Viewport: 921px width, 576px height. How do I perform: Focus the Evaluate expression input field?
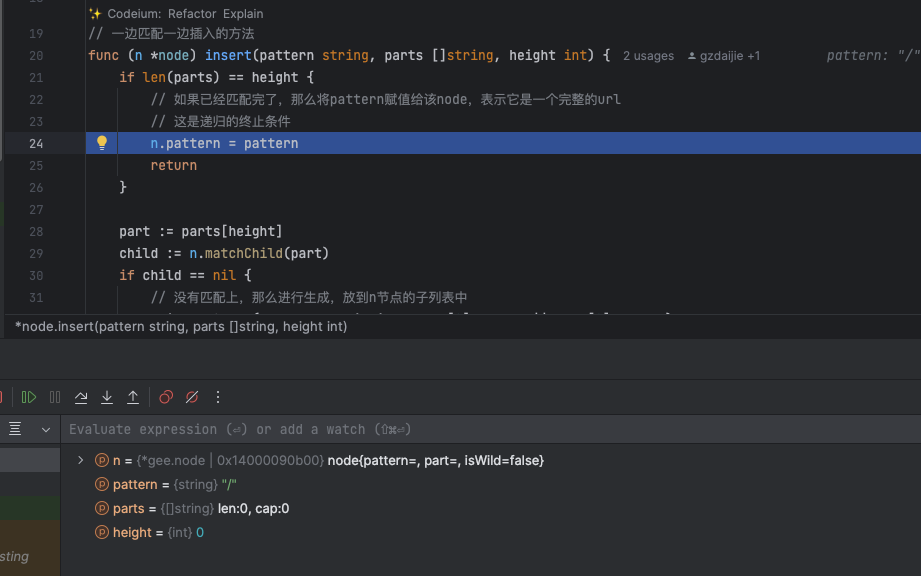coord(400,429)
